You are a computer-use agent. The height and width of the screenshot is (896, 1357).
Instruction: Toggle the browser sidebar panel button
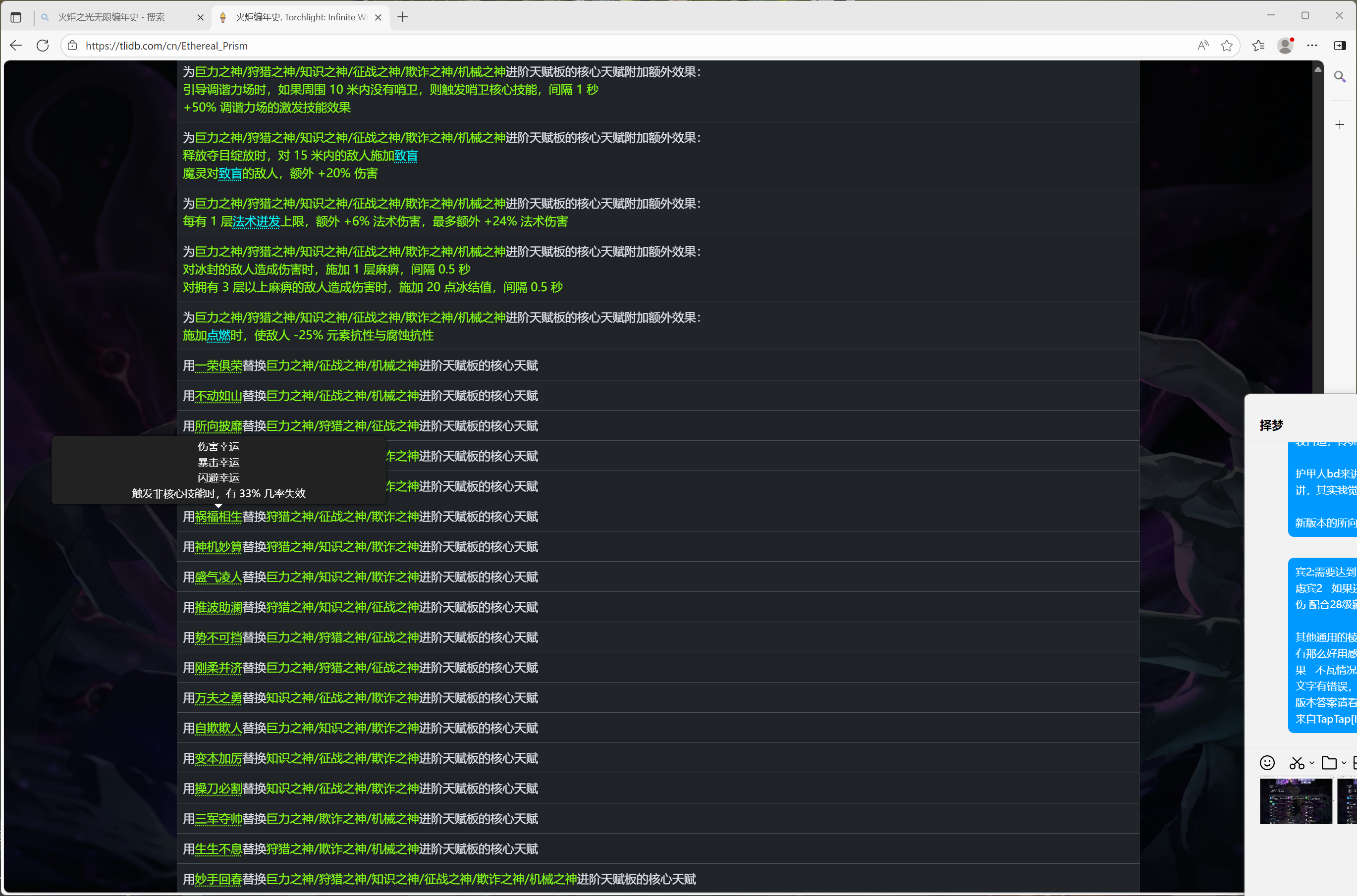coord(1340,46)
